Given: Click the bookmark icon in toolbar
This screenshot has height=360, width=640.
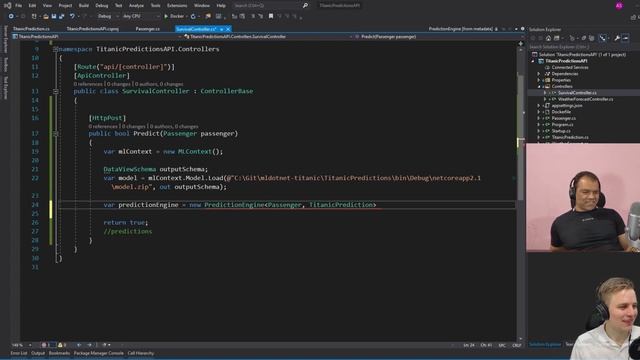Looking at the screenshot, I should coord(271,16).
